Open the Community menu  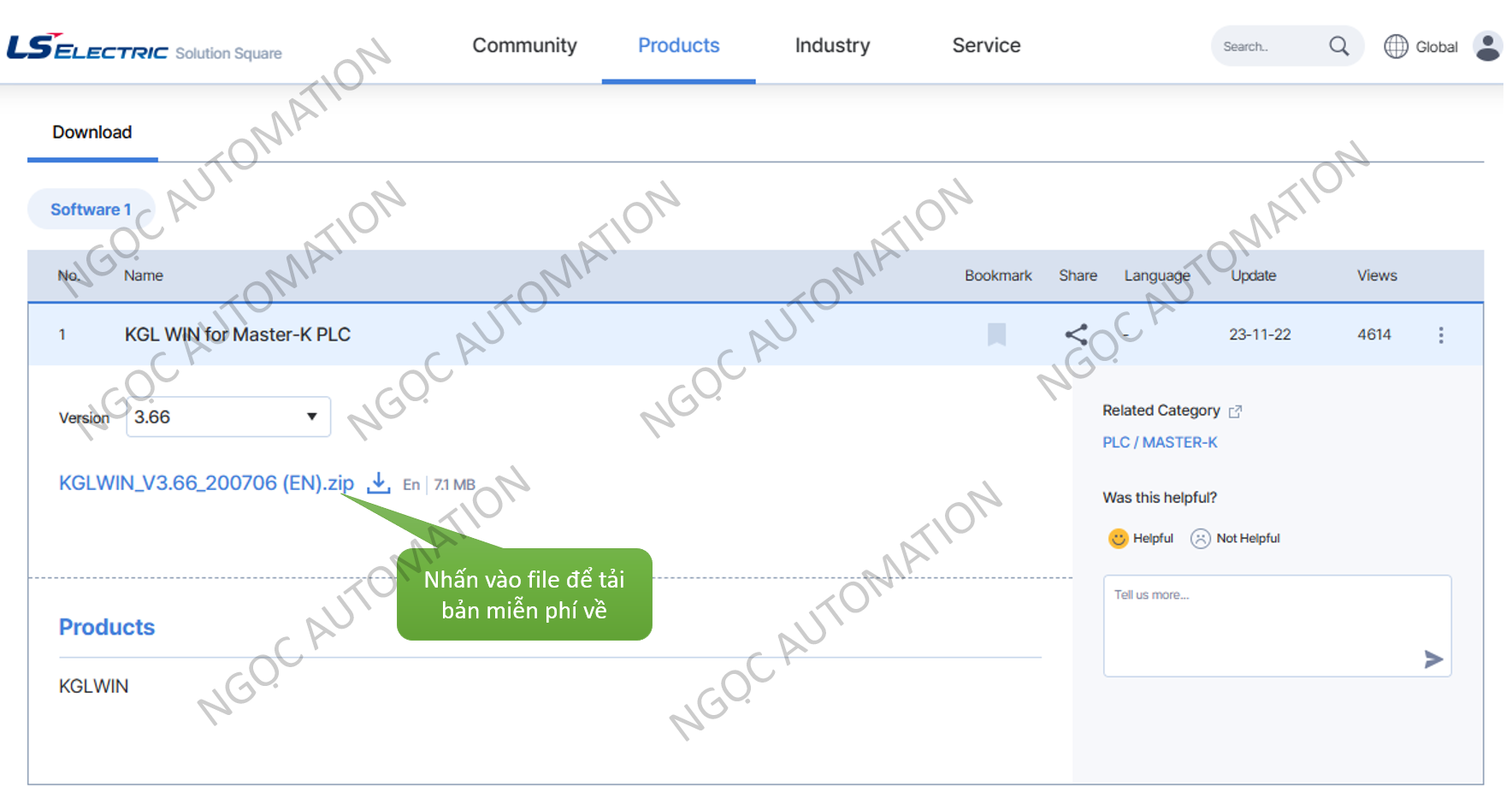(524, 45)
